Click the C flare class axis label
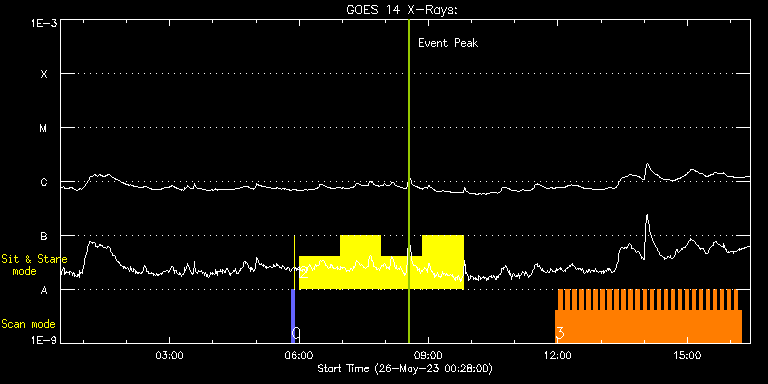This screenshot has width=768, height=384. [44, 182]
